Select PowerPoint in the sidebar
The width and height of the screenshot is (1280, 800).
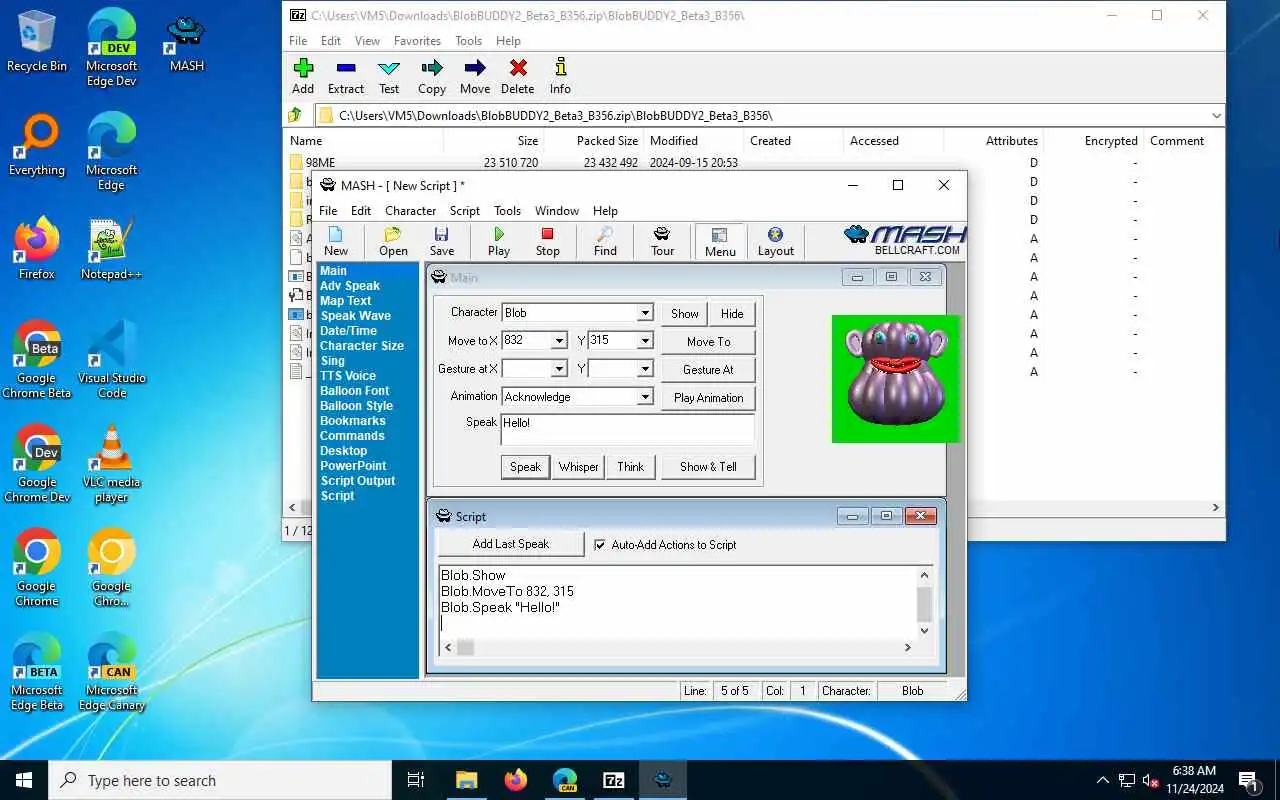[353, 466]
